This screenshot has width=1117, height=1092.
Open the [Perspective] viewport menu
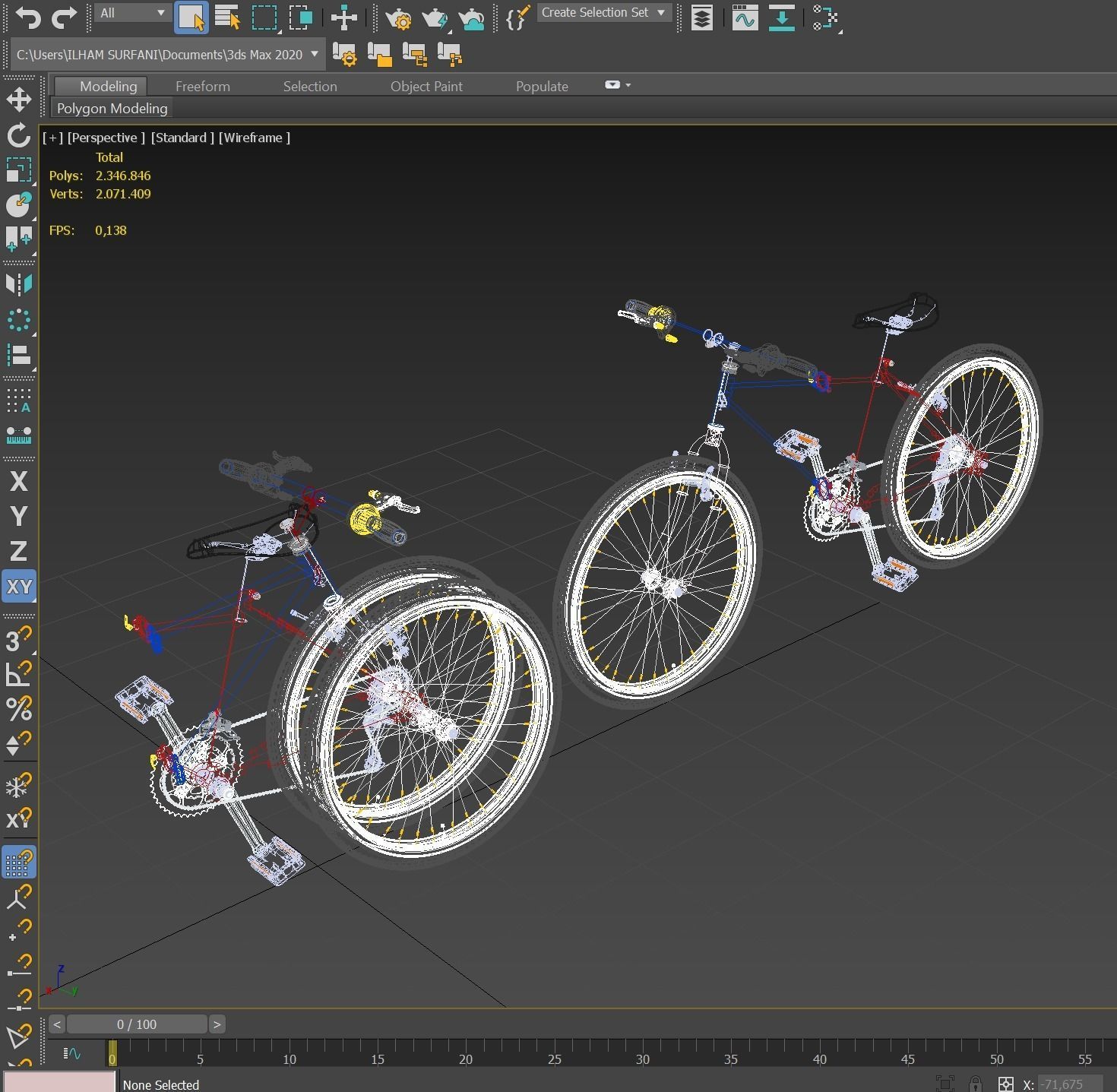click(x=106, y=138)
